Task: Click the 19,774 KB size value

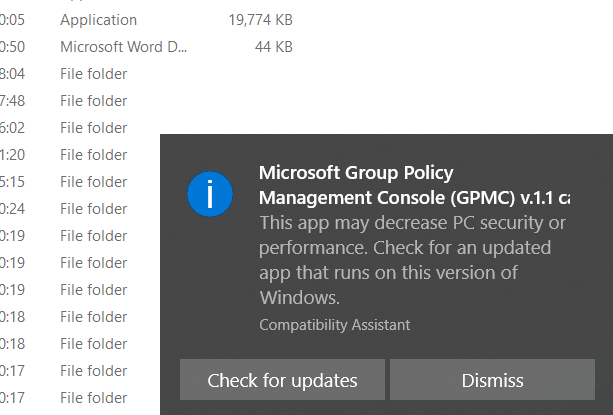Action: point(261,20)
